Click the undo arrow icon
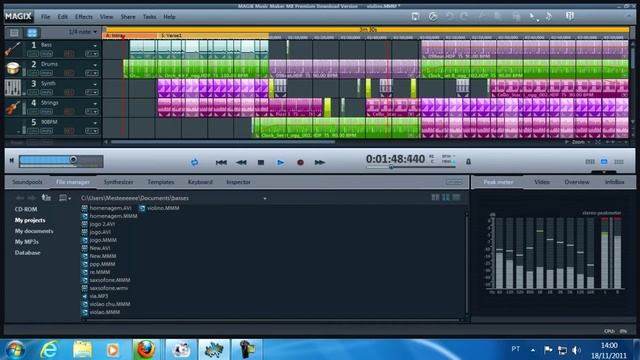 [449, 16]
